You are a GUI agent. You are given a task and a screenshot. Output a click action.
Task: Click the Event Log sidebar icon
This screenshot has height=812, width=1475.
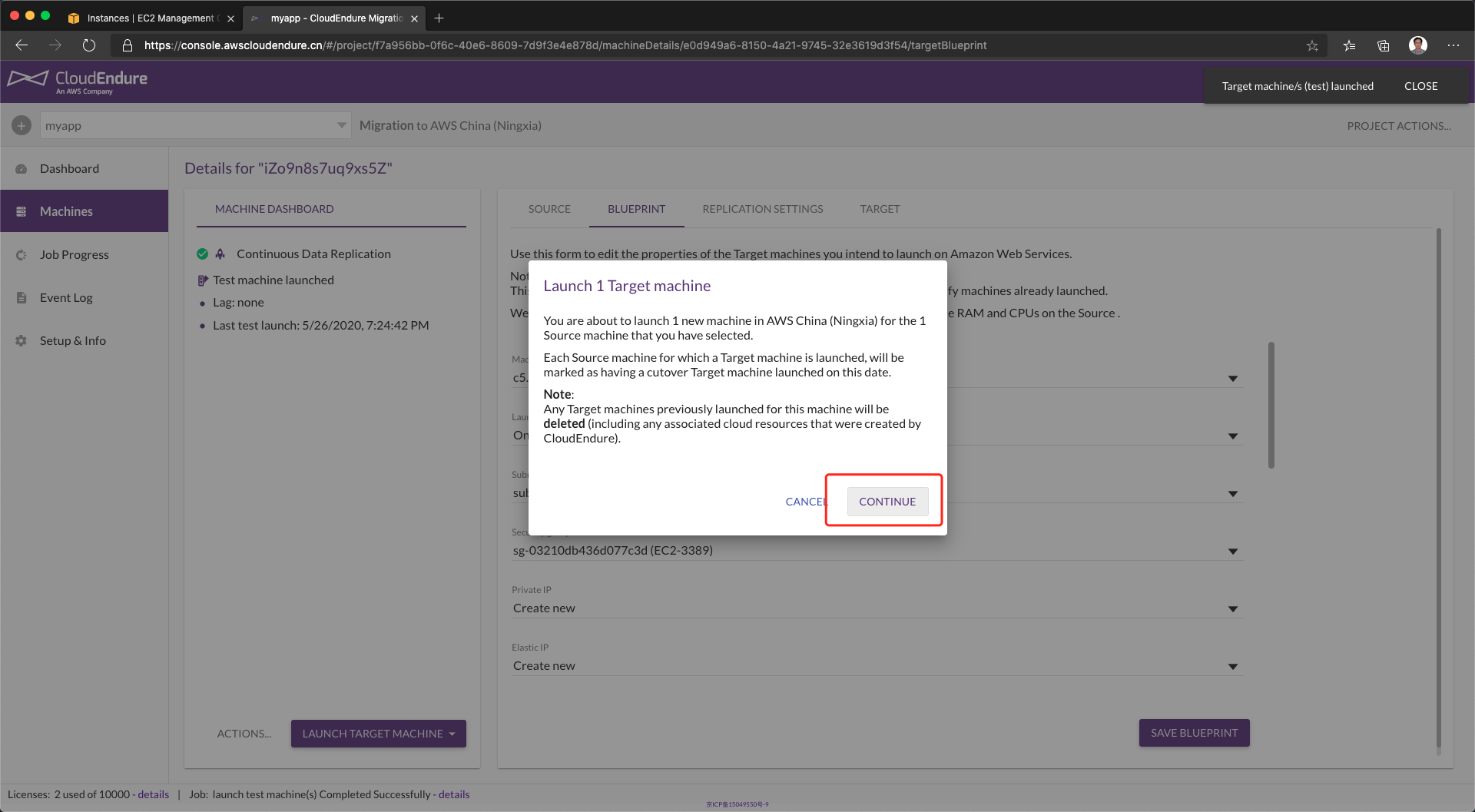[x=22, y=298]
